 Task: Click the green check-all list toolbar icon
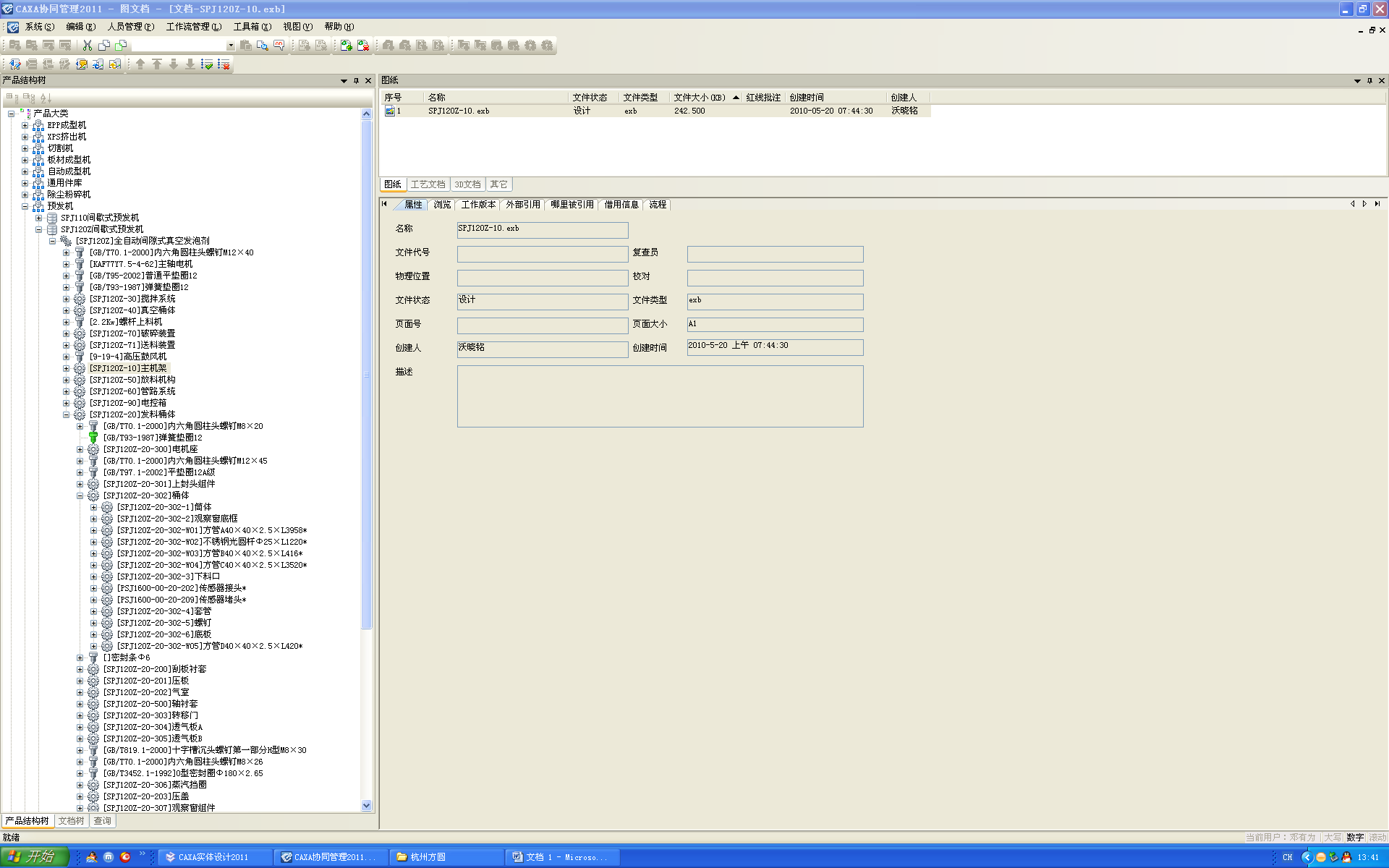(x=206, y=64)
